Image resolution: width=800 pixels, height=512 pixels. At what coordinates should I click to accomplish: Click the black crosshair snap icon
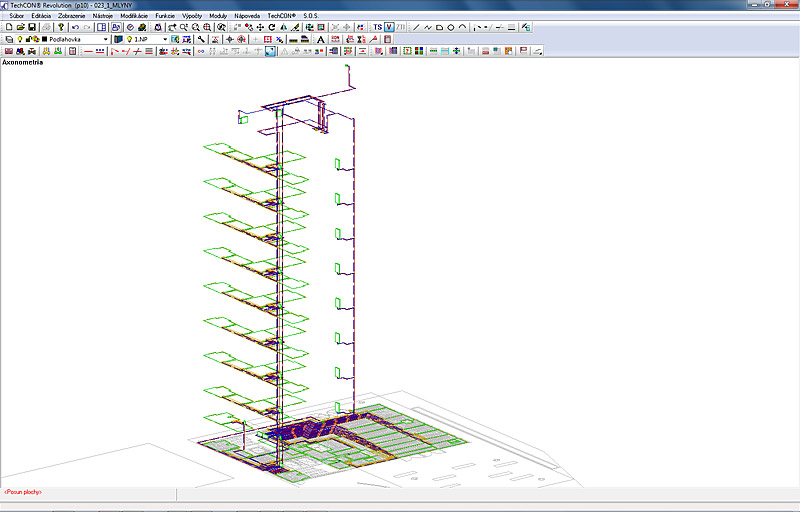230,39
